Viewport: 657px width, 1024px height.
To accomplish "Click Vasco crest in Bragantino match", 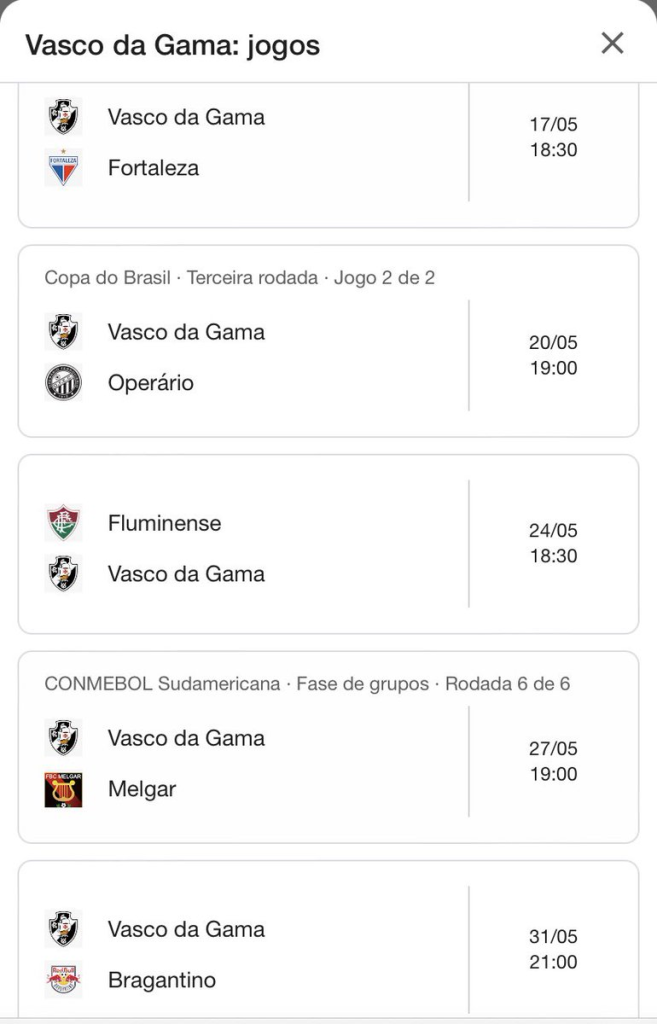I will 64,929.
